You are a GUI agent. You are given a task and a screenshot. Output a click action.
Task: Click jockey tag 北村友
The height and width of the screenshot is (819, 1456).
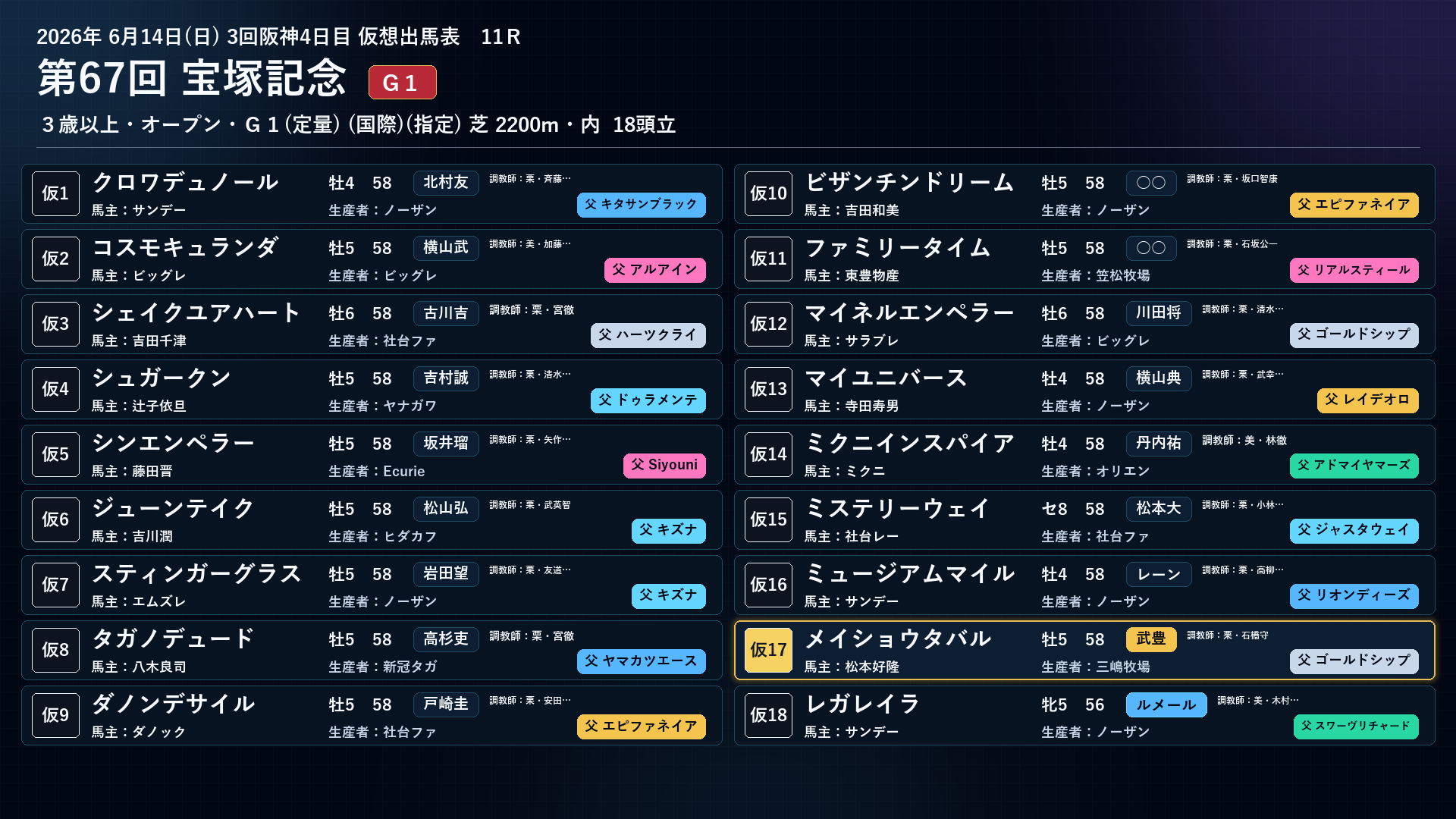tap(446, 183)
